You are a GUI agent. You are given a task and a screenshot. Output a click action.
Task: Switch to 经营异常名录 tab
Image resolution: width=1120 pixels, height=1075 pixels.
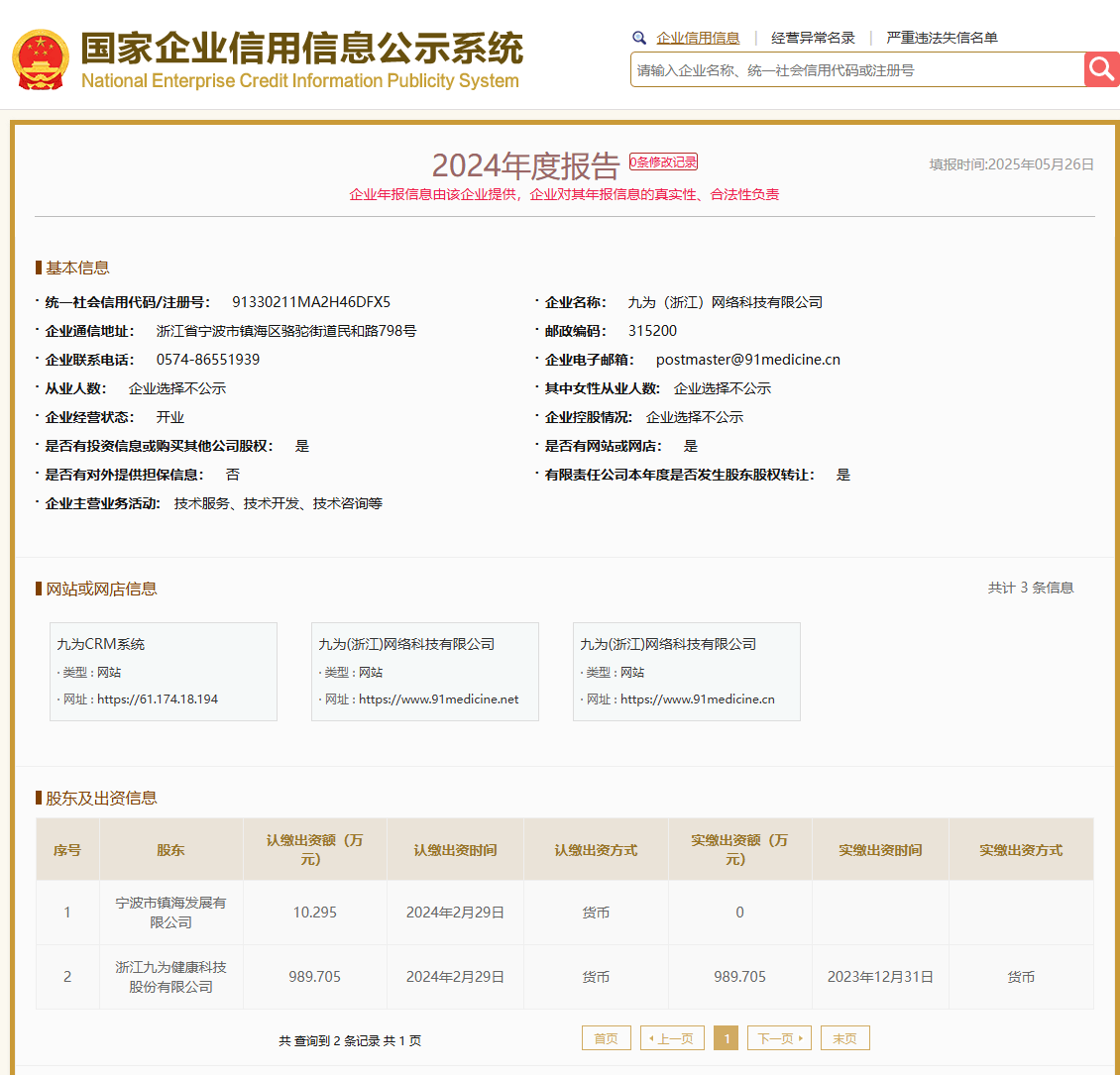point(813,38)
